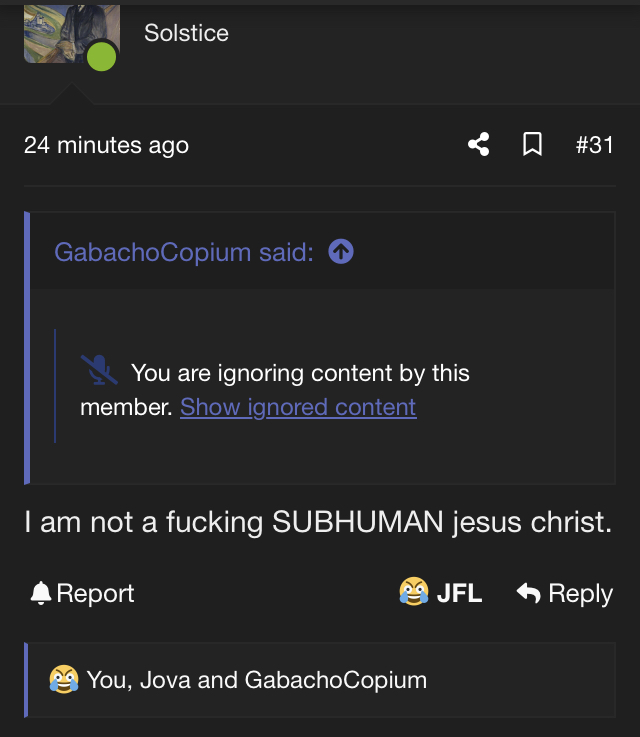
Task: Toggle the bookmark for this post
Action: [533, 145]
